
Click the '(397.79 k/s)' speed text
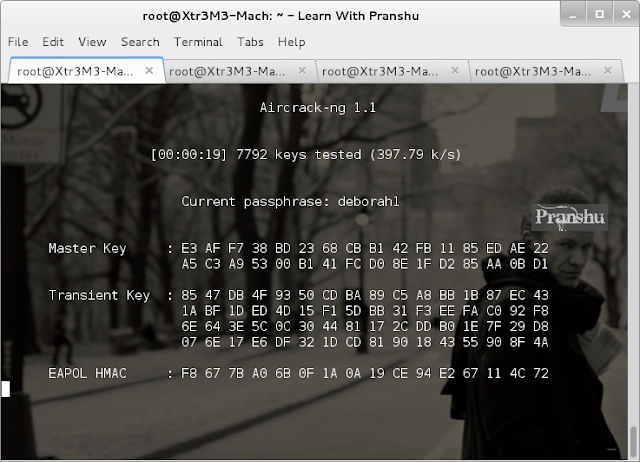[416, 154]
